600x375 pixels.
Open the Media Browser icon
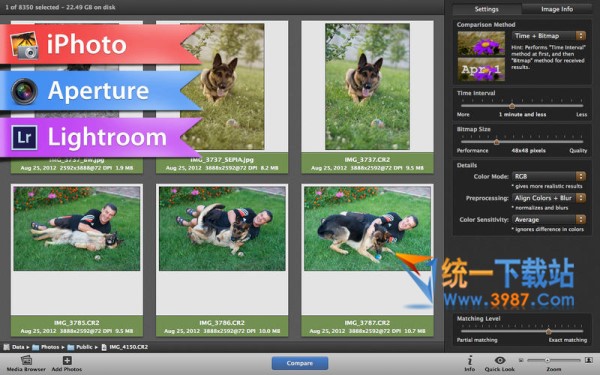coord(26,360)
